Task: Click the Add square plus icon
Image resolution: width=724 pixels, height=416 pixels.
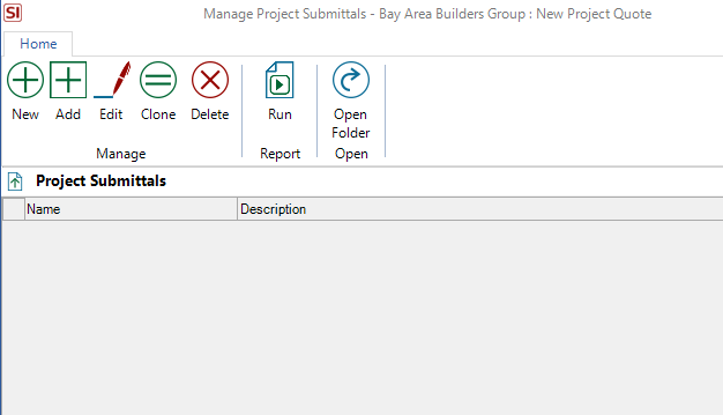Action: point(68,80)
